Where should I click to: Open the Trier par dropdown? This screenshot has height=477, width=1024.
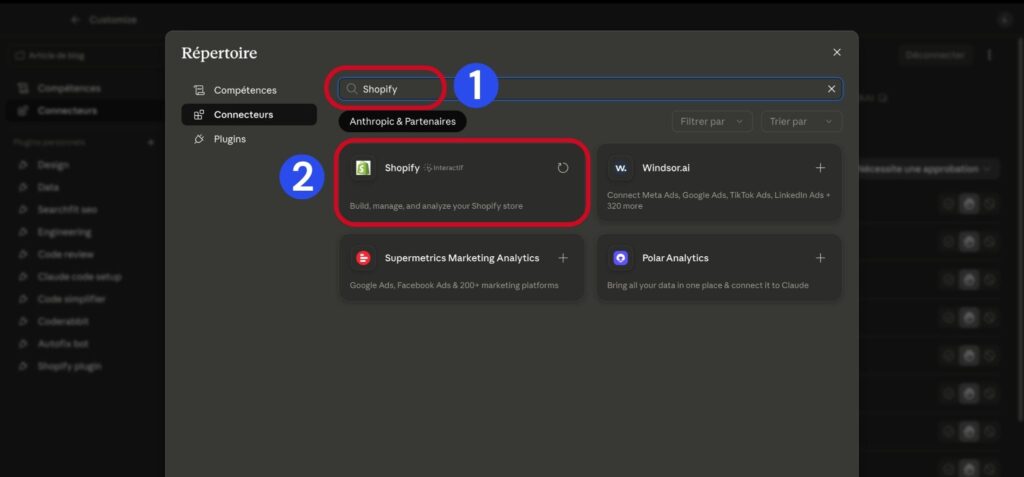801,122
